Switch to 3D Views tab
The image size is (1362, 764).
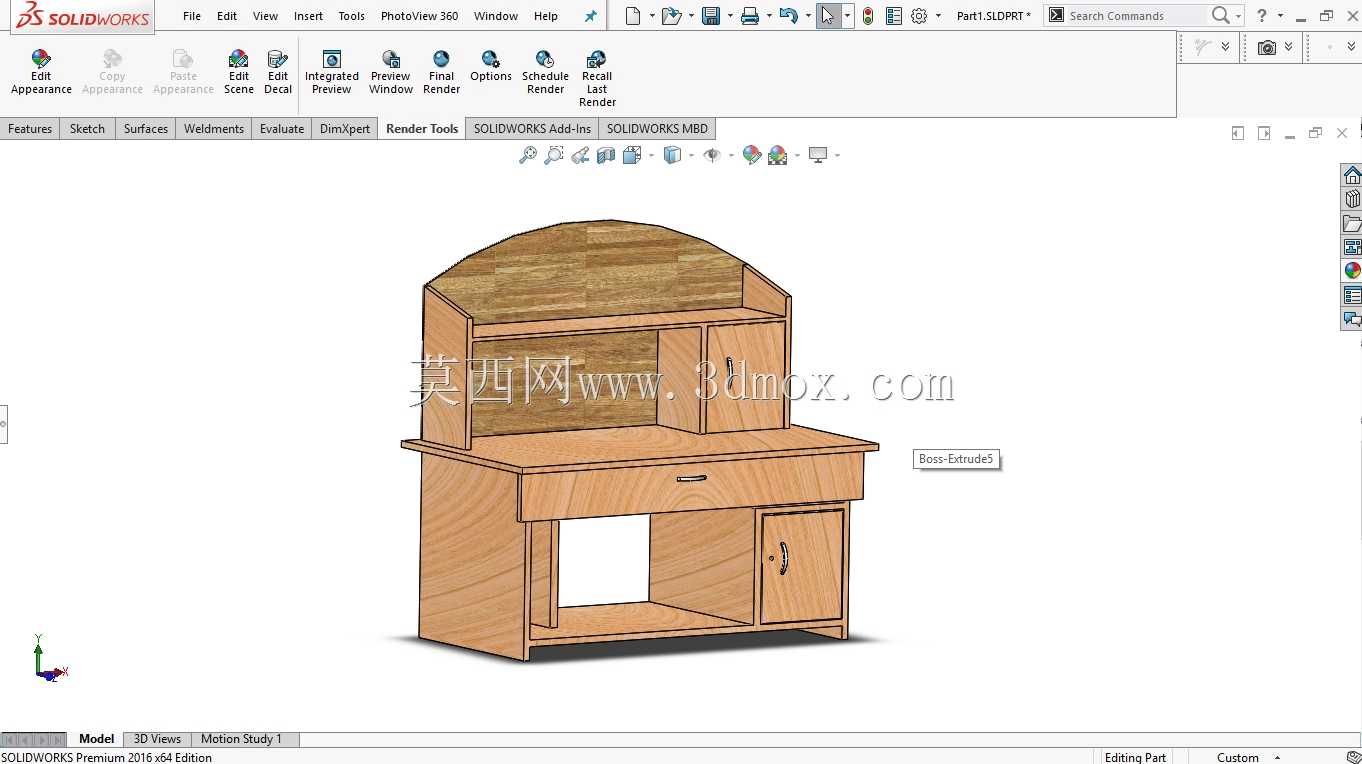pyautogui.click(x=157, y=739)
